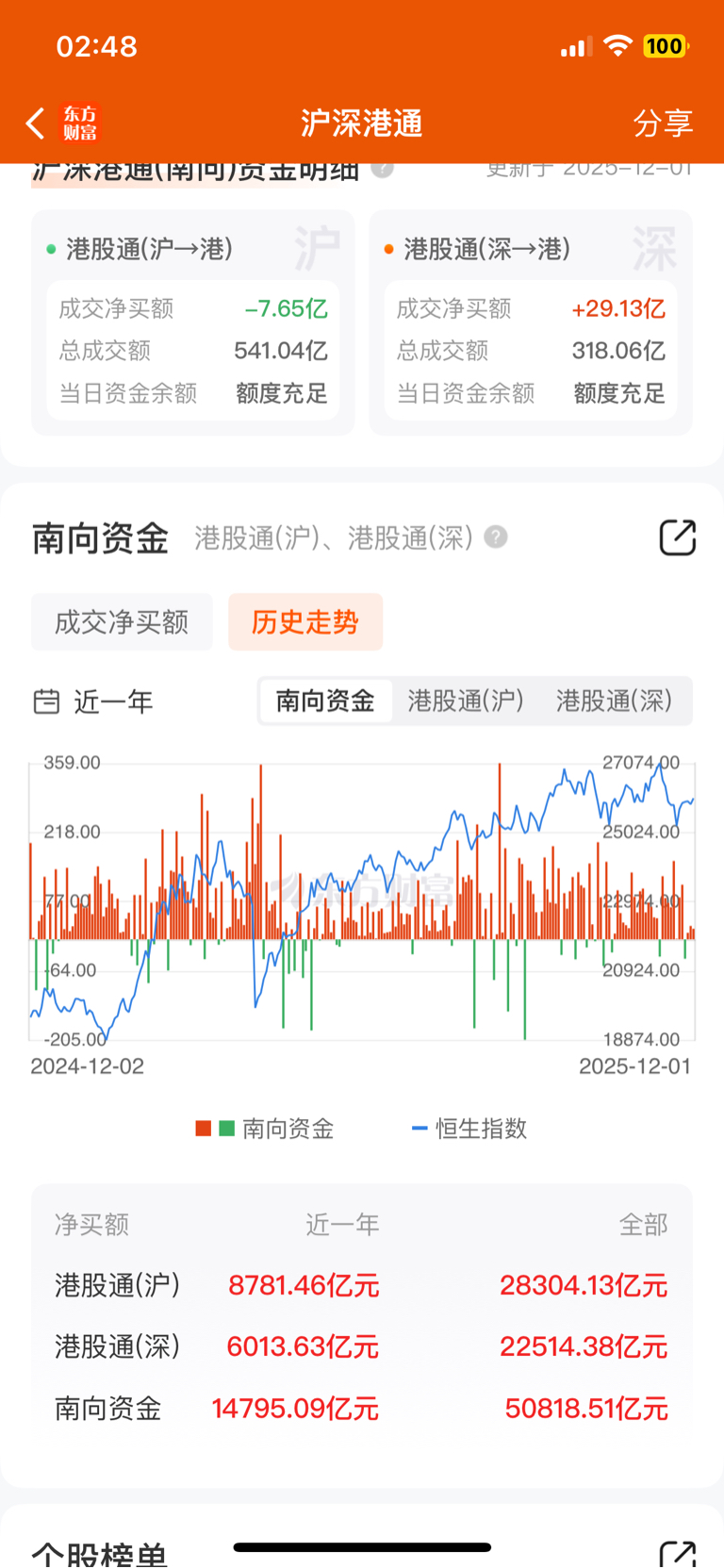The image size is (724, 1568).
Task: Open the 港股通(沪→港) card
Action: [193, 322]
